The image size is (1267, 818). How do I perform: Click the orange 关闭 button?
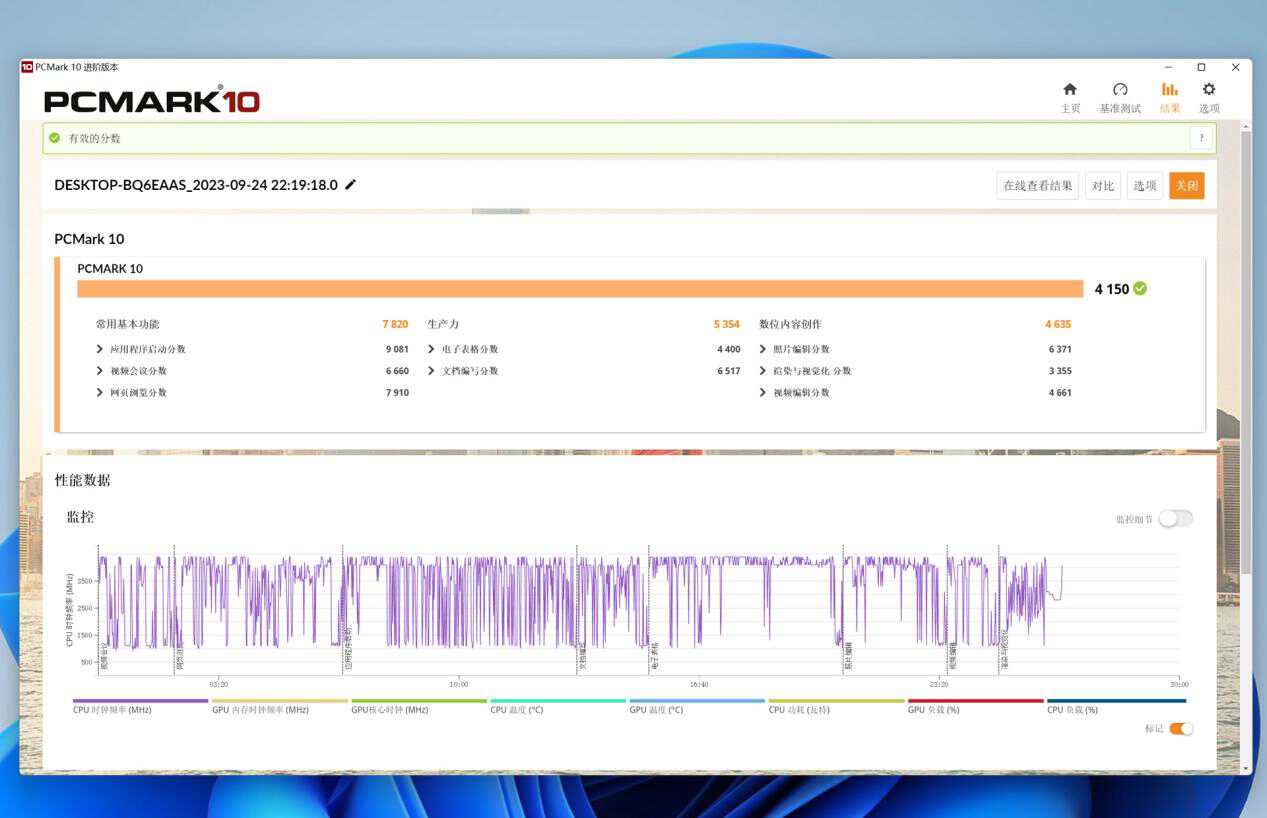[x=1187, y=185]
